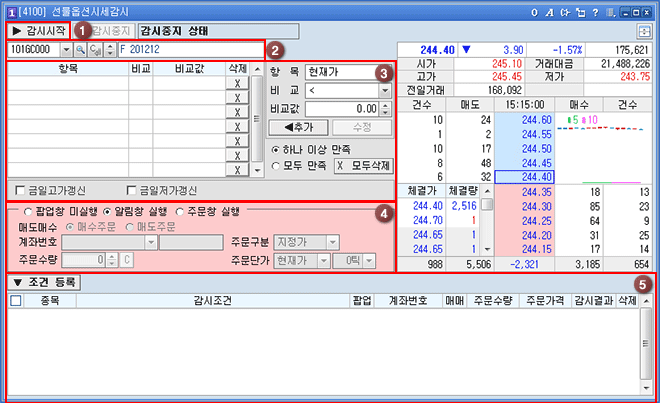Click the link-screen icon next to help icon
660x403 pixels.
pyautogui.click(x=581, y=11)
